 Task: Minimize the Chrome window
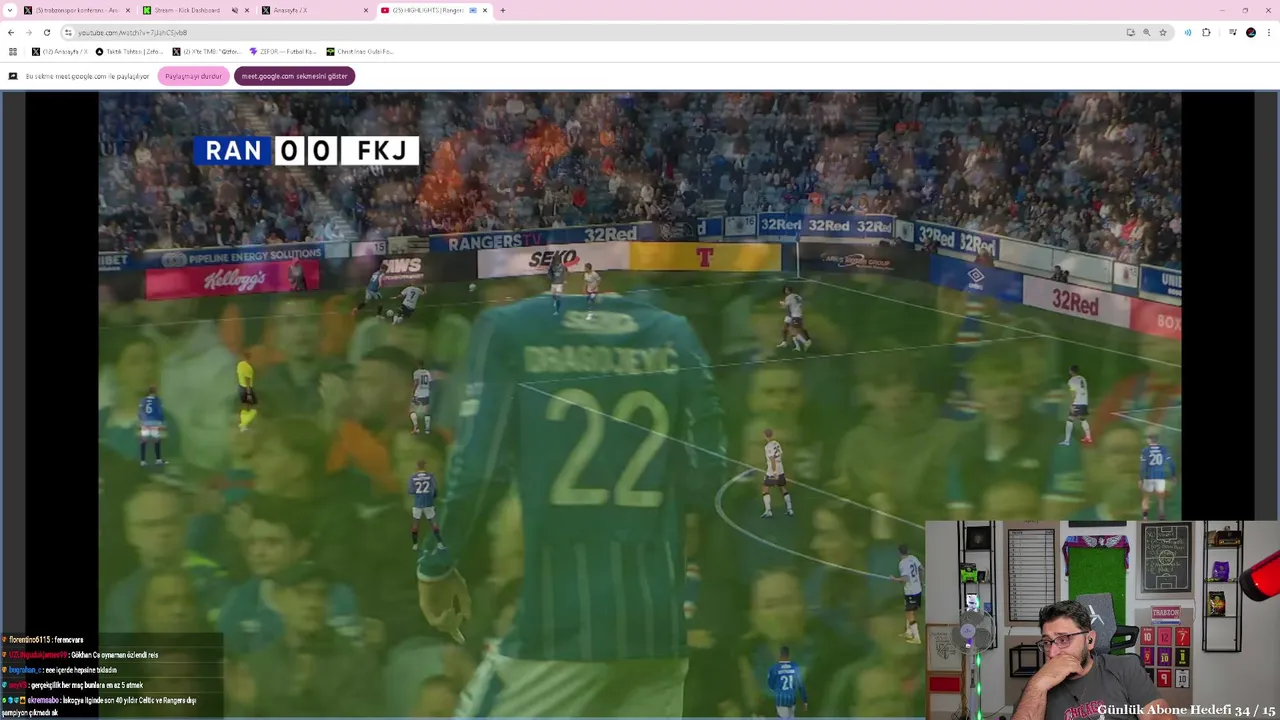[1222, 10]
